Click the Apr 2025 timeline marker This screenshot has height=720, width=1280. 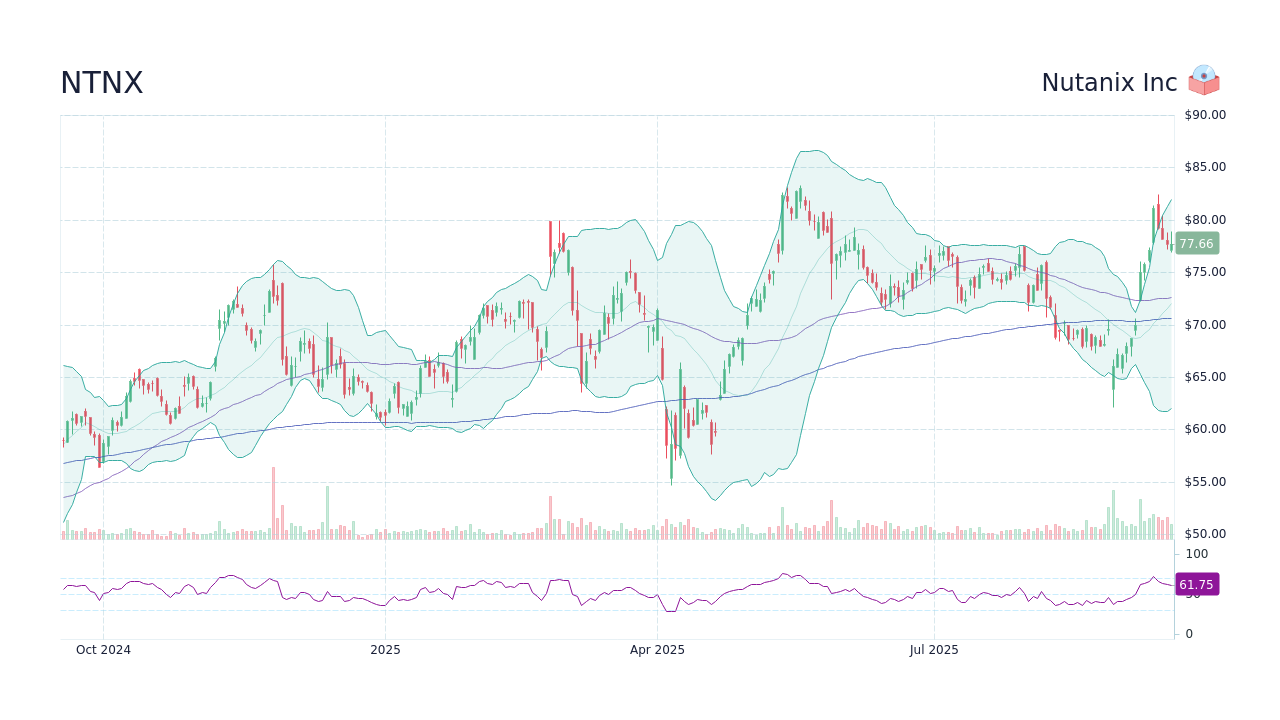(657, 650)
